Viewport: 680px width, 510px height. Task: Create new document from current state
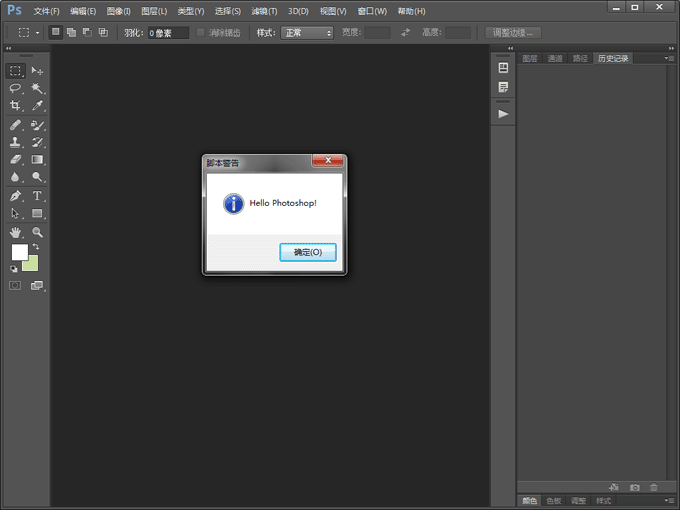pos(614,487)
